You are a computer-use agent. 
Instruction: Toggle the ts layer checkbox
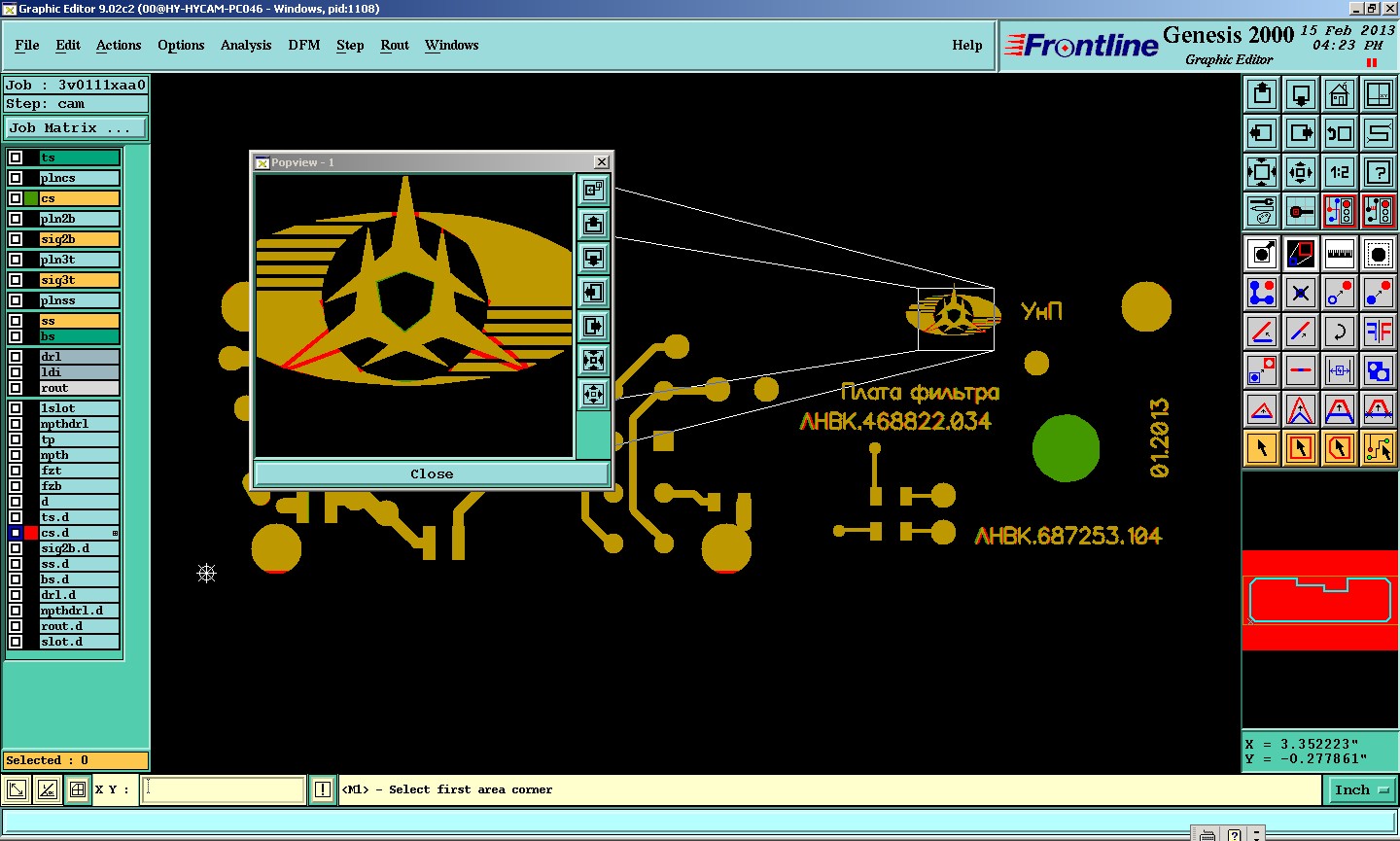(16, 158)
